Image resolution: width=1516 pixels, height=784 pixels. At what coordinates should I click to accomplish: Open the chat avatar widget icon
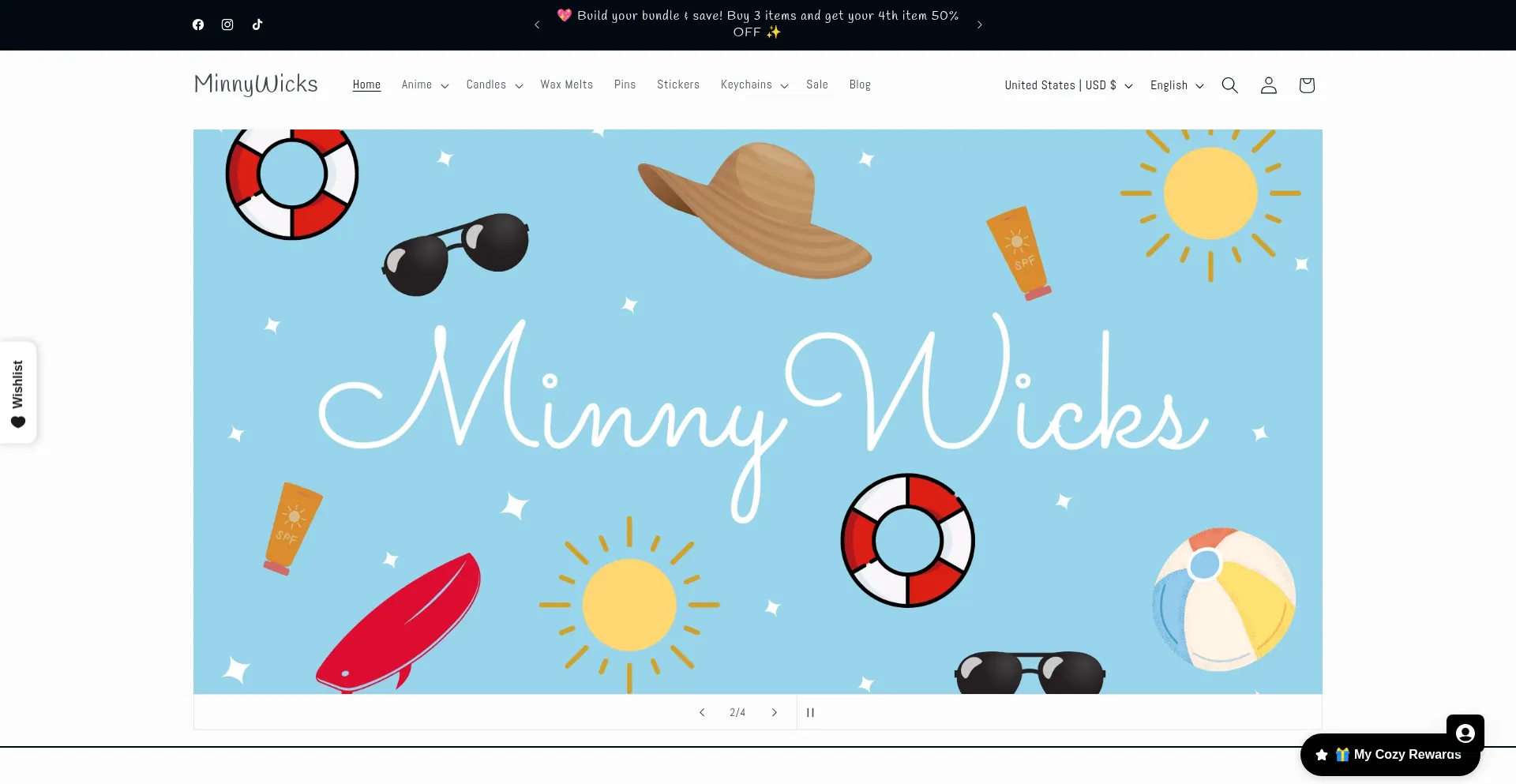1465,733
